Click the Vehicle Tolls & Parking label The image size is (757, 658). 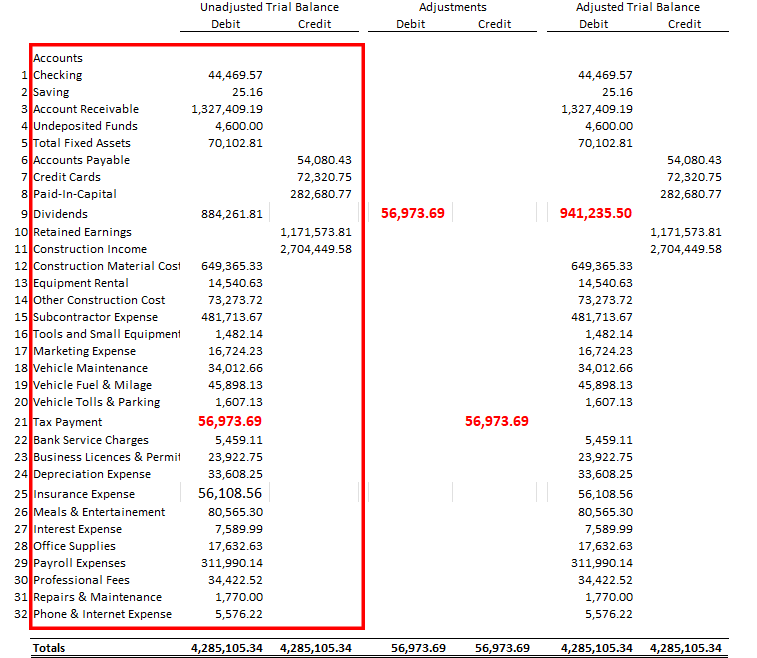coord(97,402)
